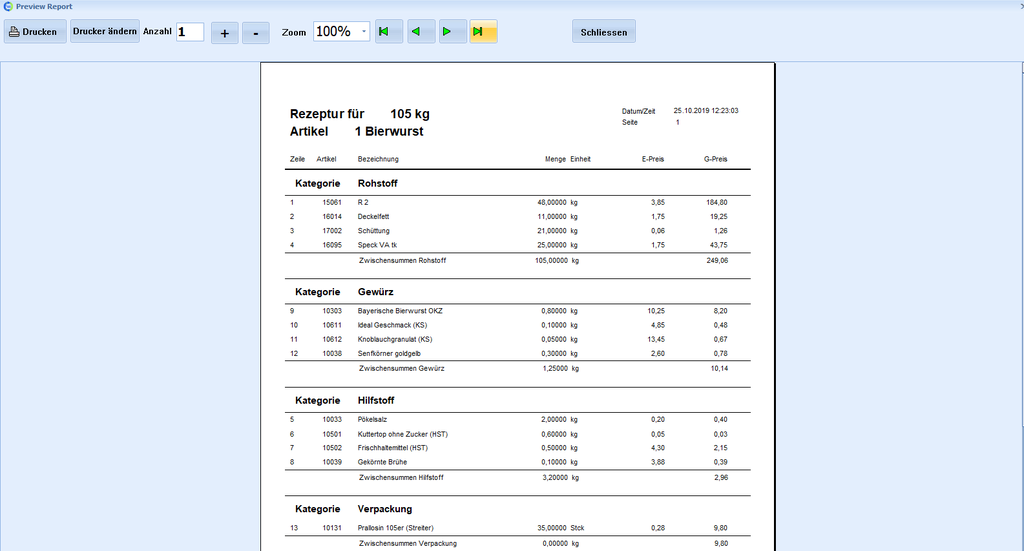Click the quantity 35,00000 Stck value
The height and width of the screenshot is (551, 1024).
point(561,528)
